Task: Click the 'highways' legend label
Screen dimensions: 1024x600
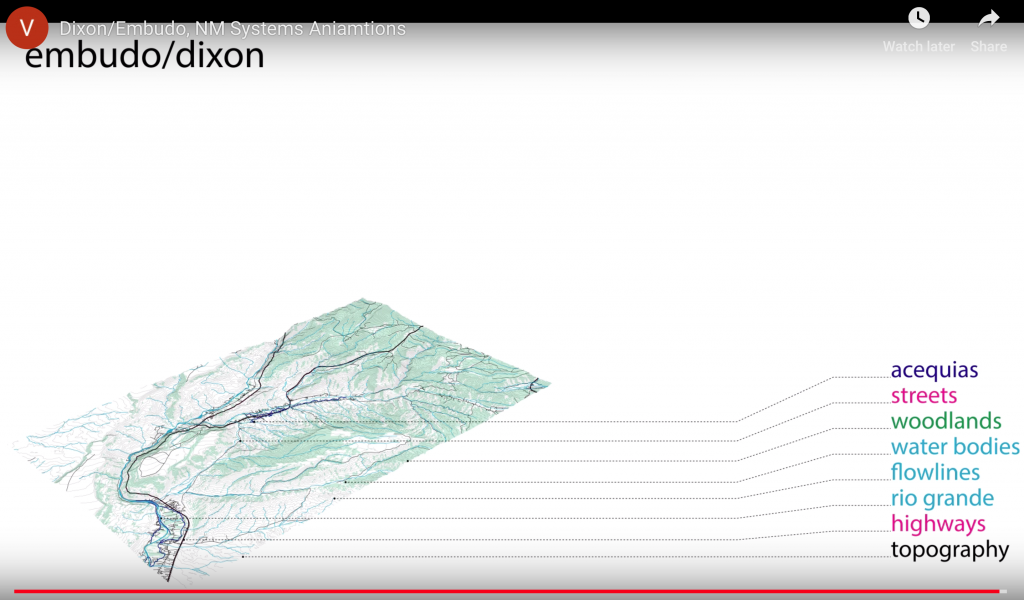Action: (x=938, y=524)
